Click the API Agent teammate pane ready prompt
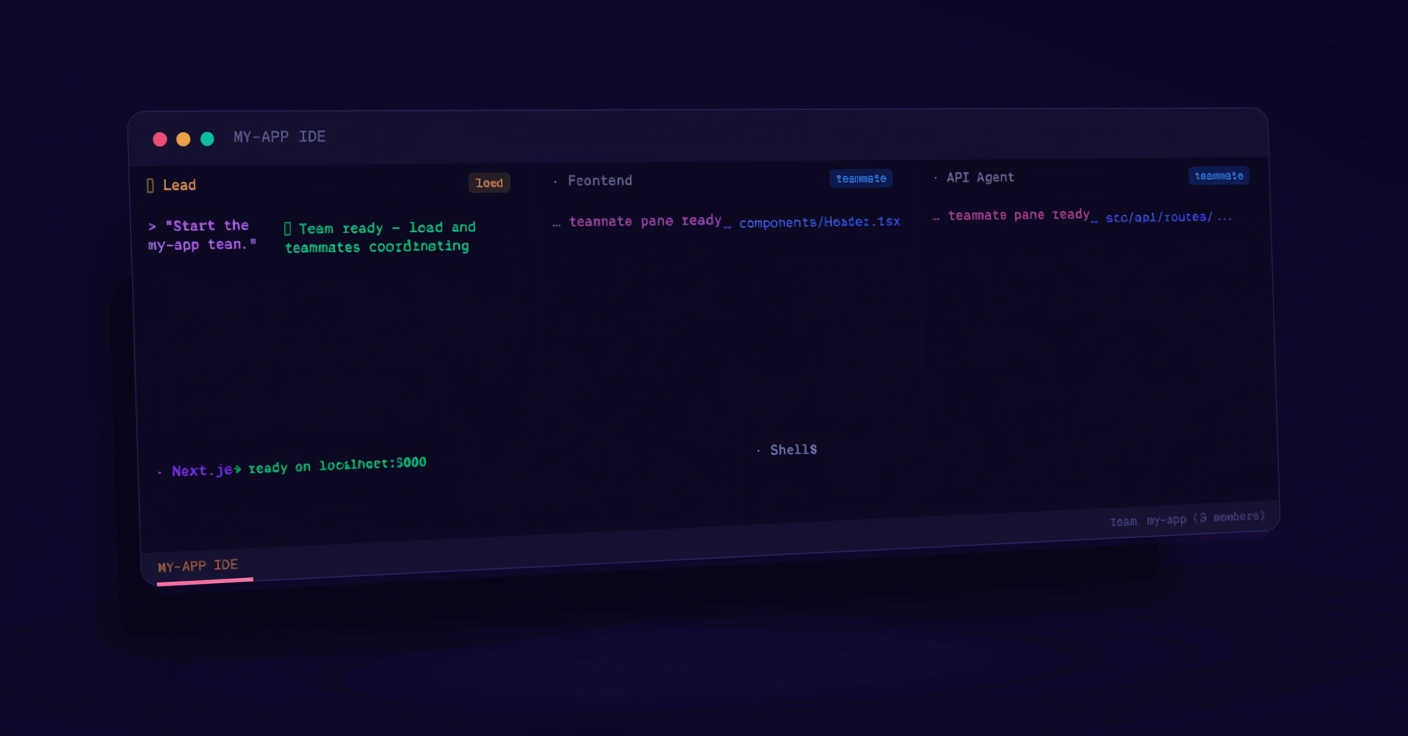This screenshot has height=736, width=1408. pos(1018,215)
